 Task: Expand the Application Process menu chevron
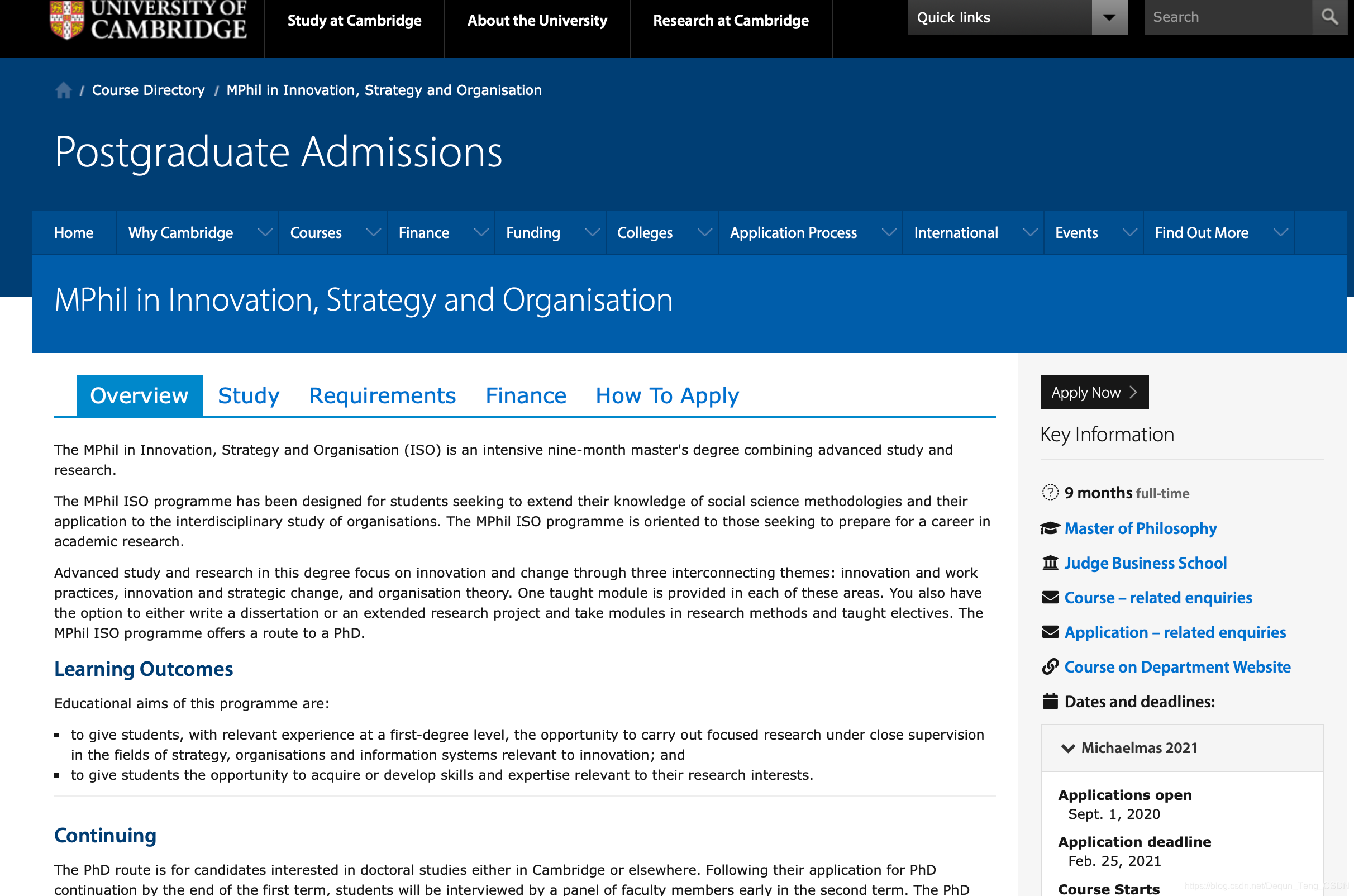point(888,232)
